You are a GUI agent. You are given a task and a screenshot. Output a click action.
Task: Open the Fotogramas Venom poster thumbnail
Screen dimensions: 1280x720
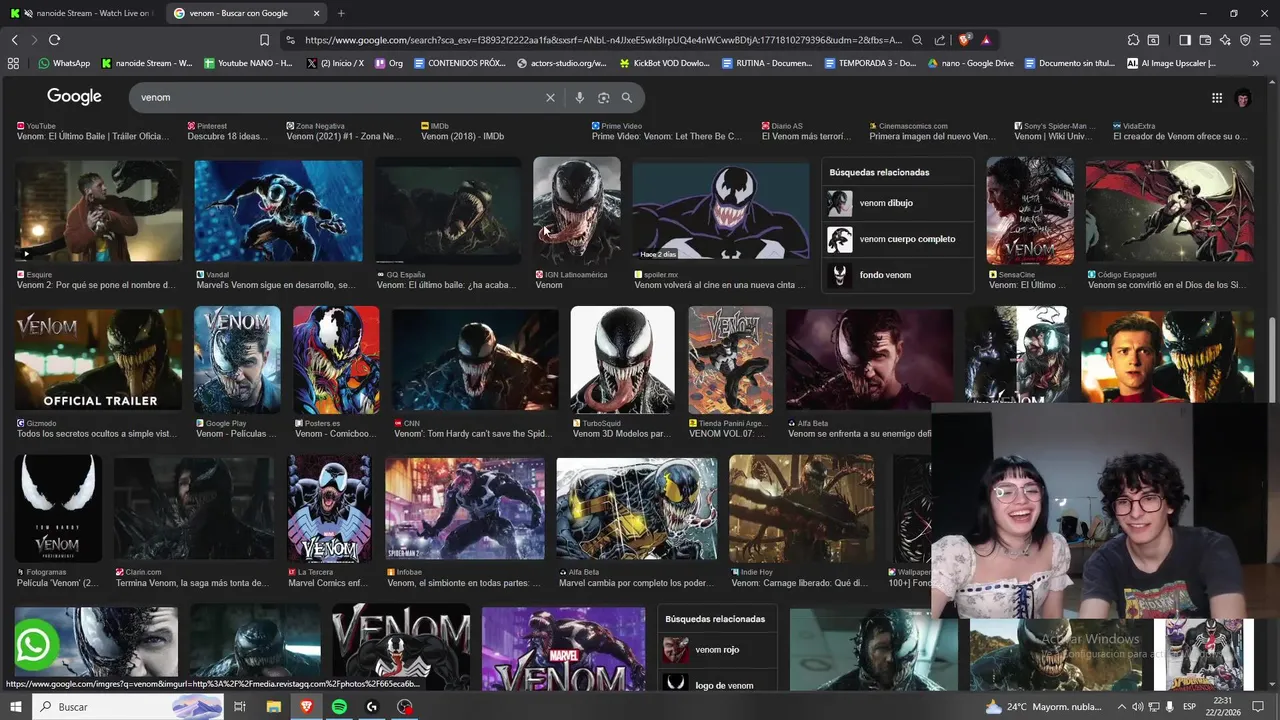point(58,508)
